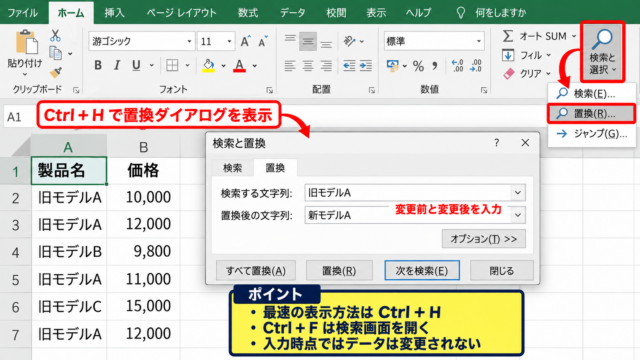Decrease font size with small A icon
Viewport: 640px width, 360px height.
pos(263,41)
